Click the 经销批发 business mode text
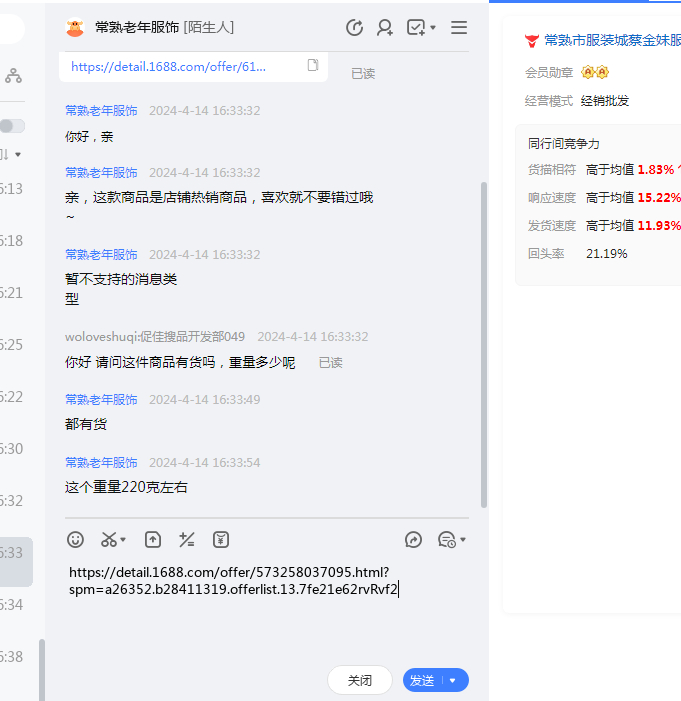Screen dimensions: 681x701 605,101
